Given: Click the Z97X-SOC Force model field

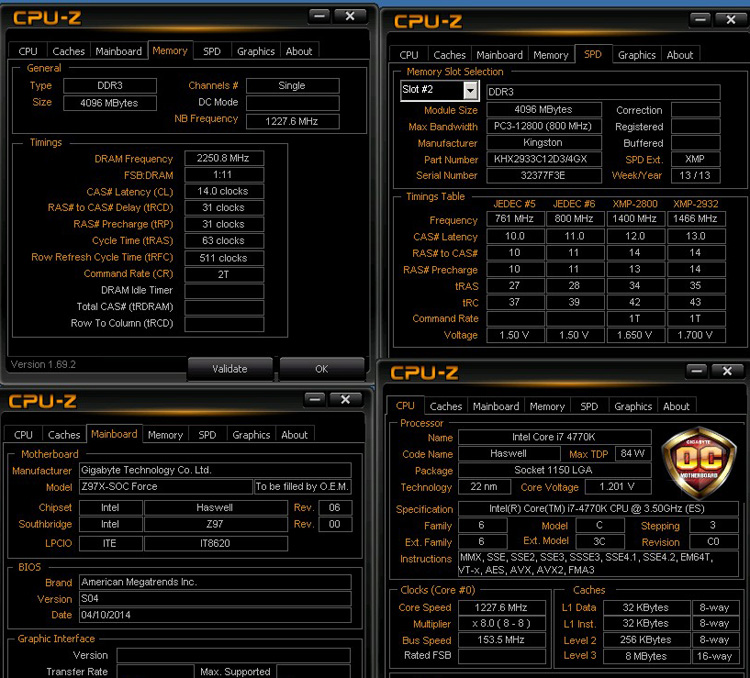Looking at the screenshot, I should click(x=166, y=487).
